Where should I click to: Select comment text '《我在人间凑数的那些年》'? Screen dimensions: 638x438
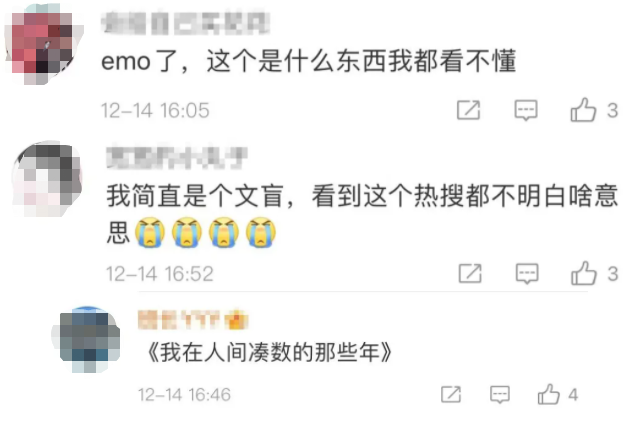268,352
